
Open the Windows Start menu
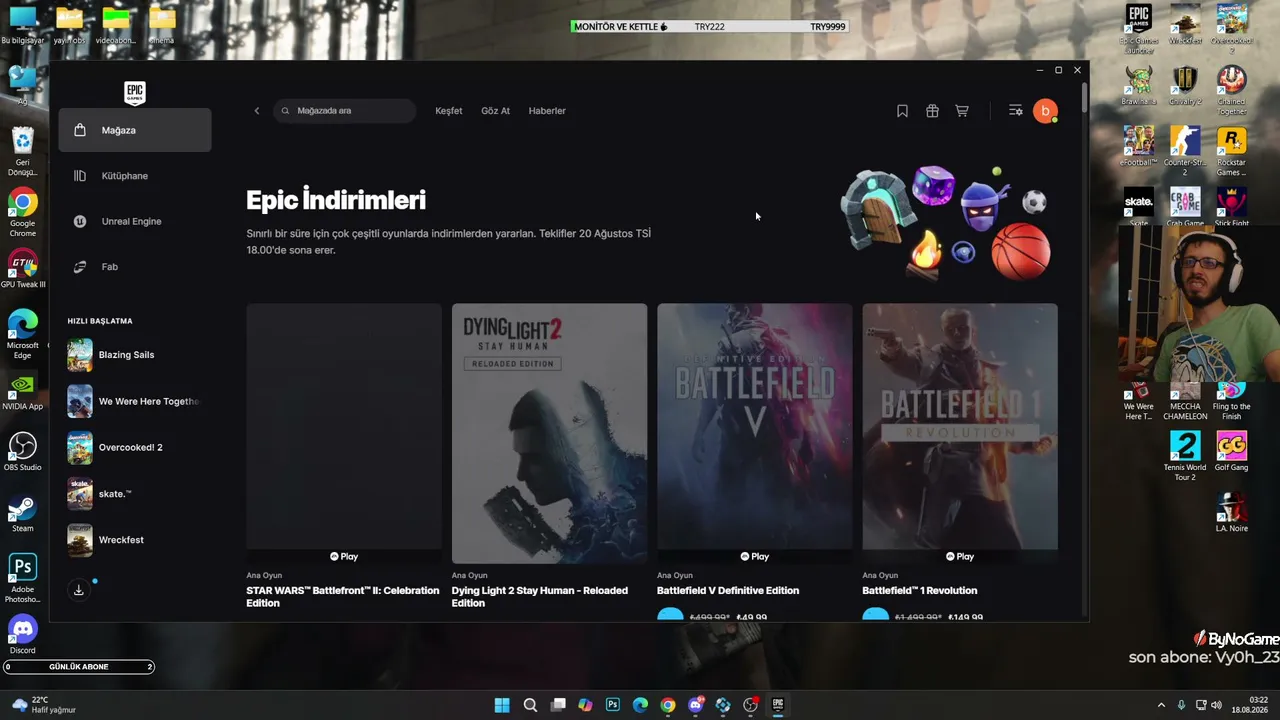click(502, 705)
